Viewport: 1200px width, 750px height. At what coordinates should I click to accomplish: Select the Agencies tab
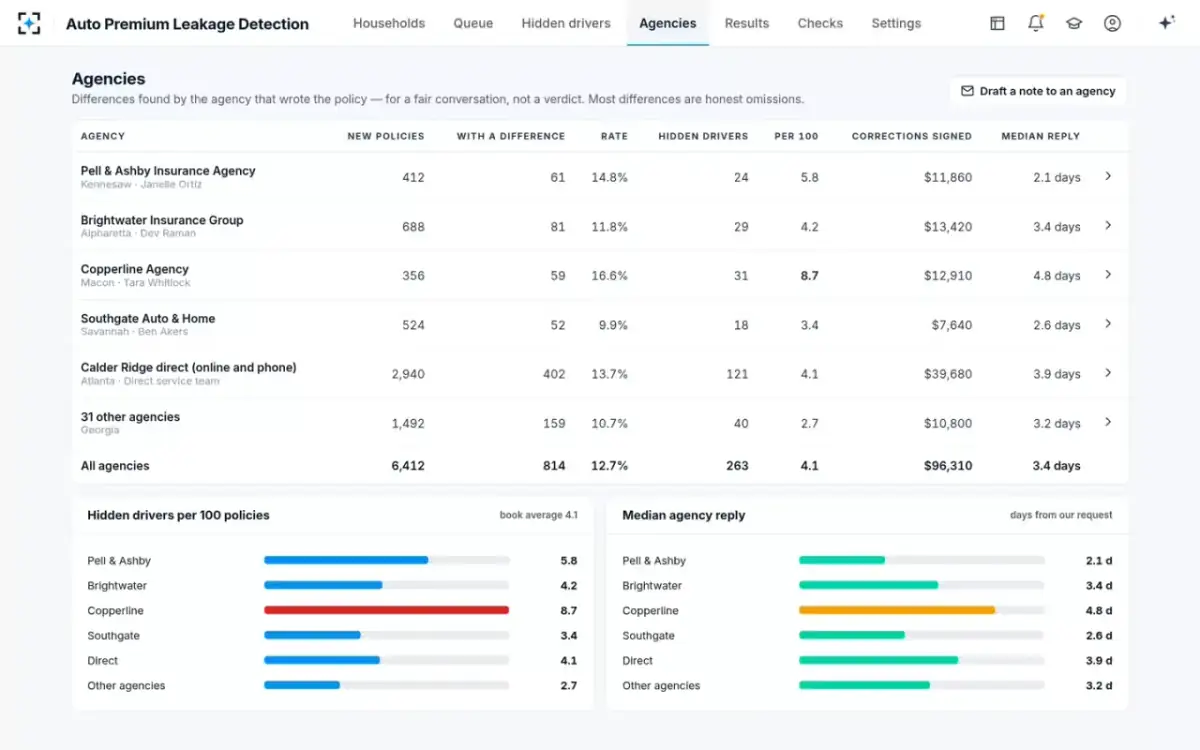tap(668, 23)
